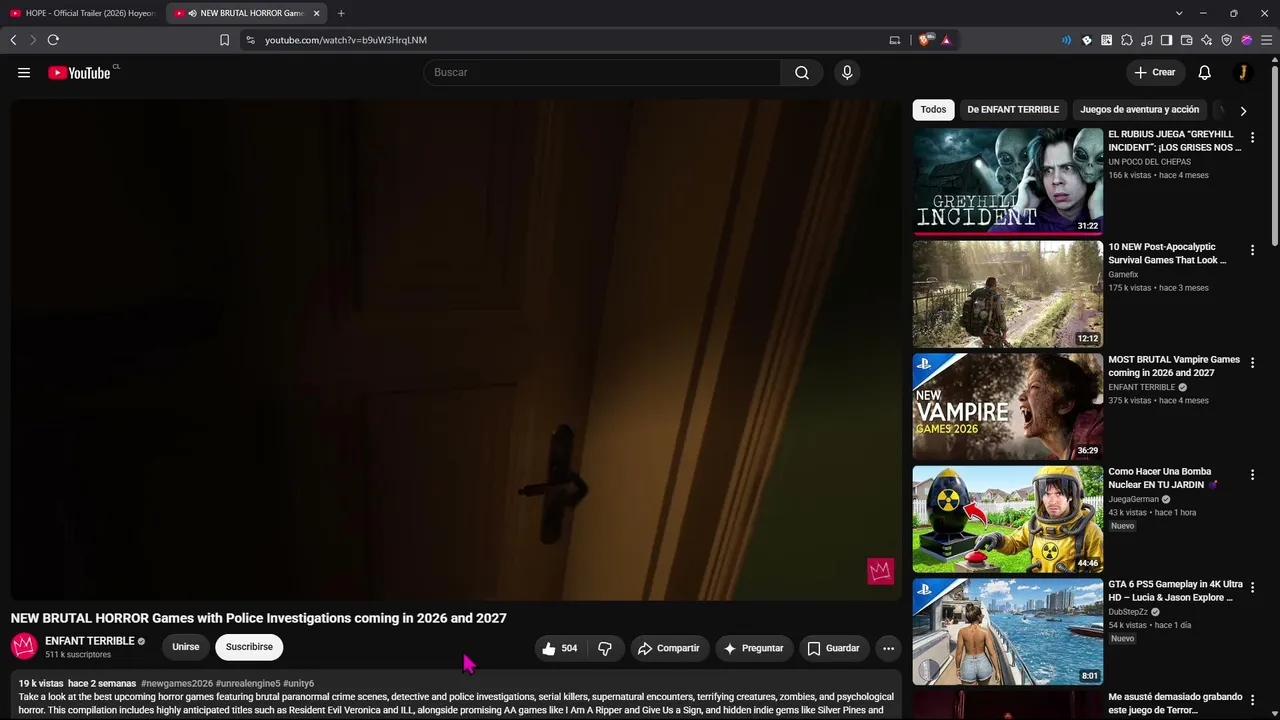Open a new browser tab
Screen dimensions: 1280x720
(341, 13)
